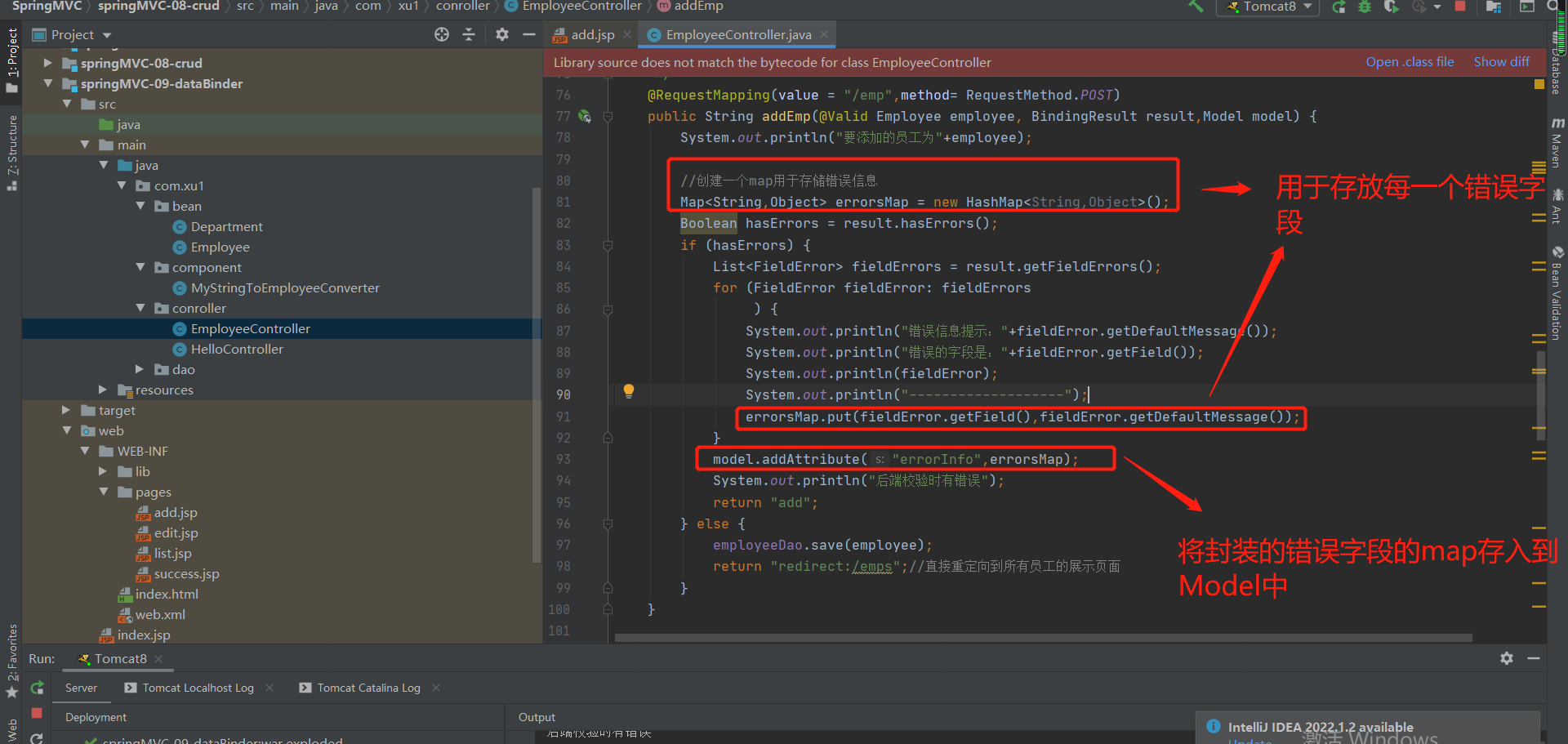Open the Favorites tool window stripe
The image size is (1568, 744).
(x=11, y=660)
